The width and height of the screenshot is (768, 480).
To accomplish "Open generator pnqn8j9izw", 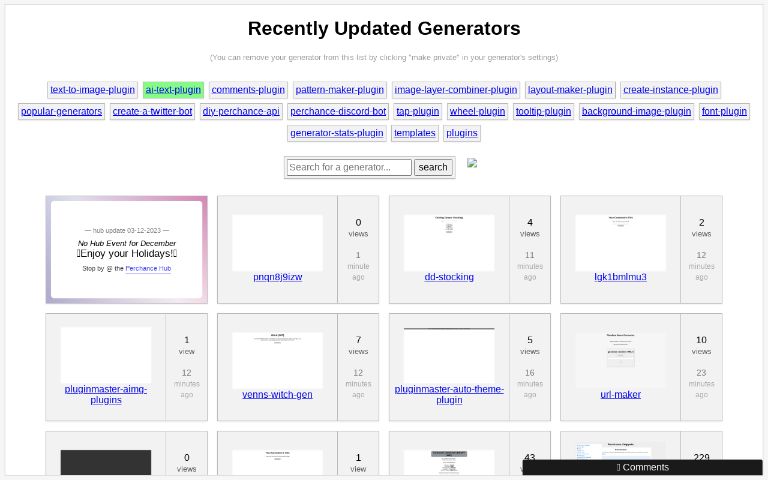I will point(277,277).
